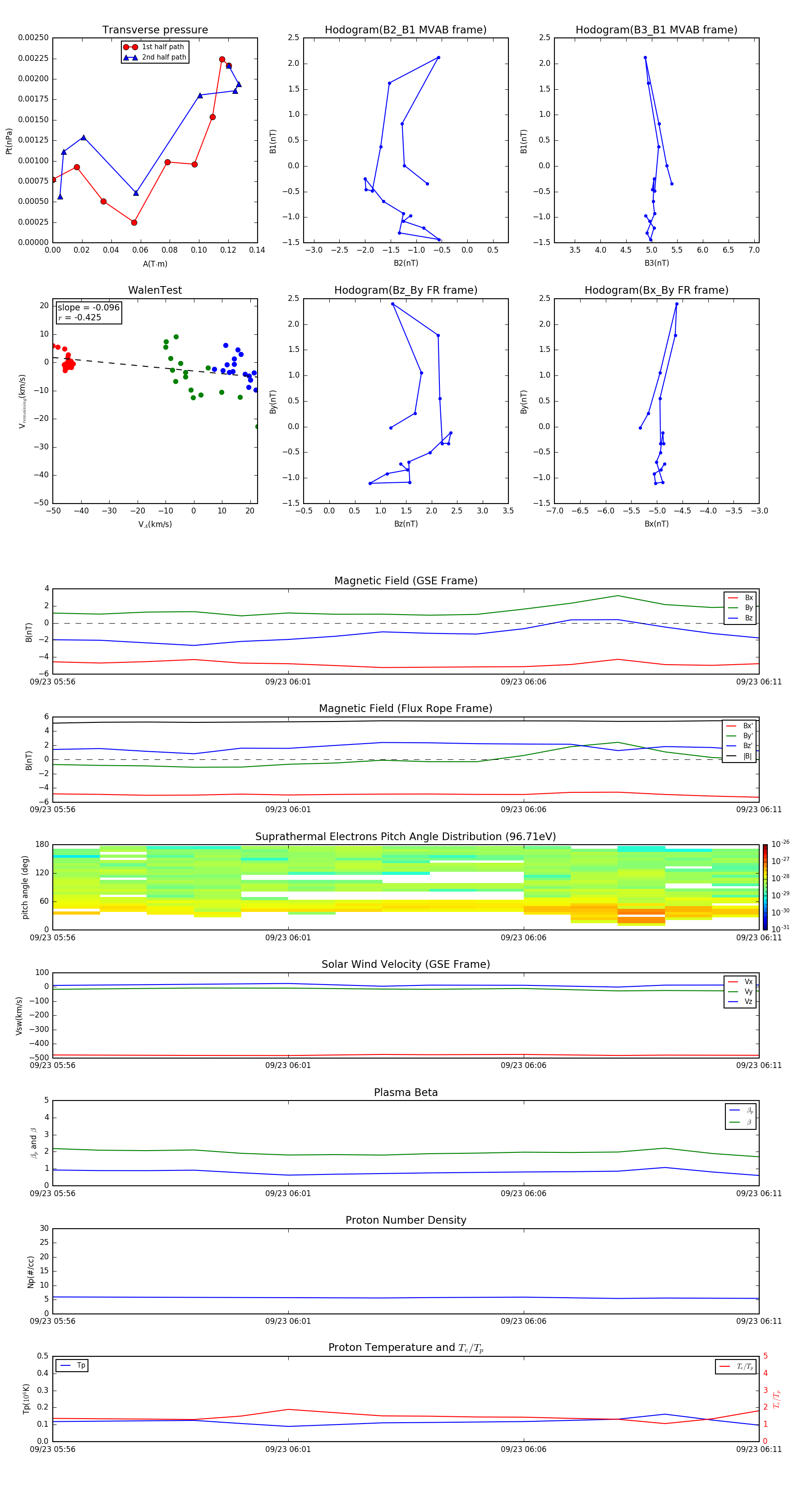Click the 'Transverse pressure' plot title
812x1489 pixels.
[x=155, y=30]
